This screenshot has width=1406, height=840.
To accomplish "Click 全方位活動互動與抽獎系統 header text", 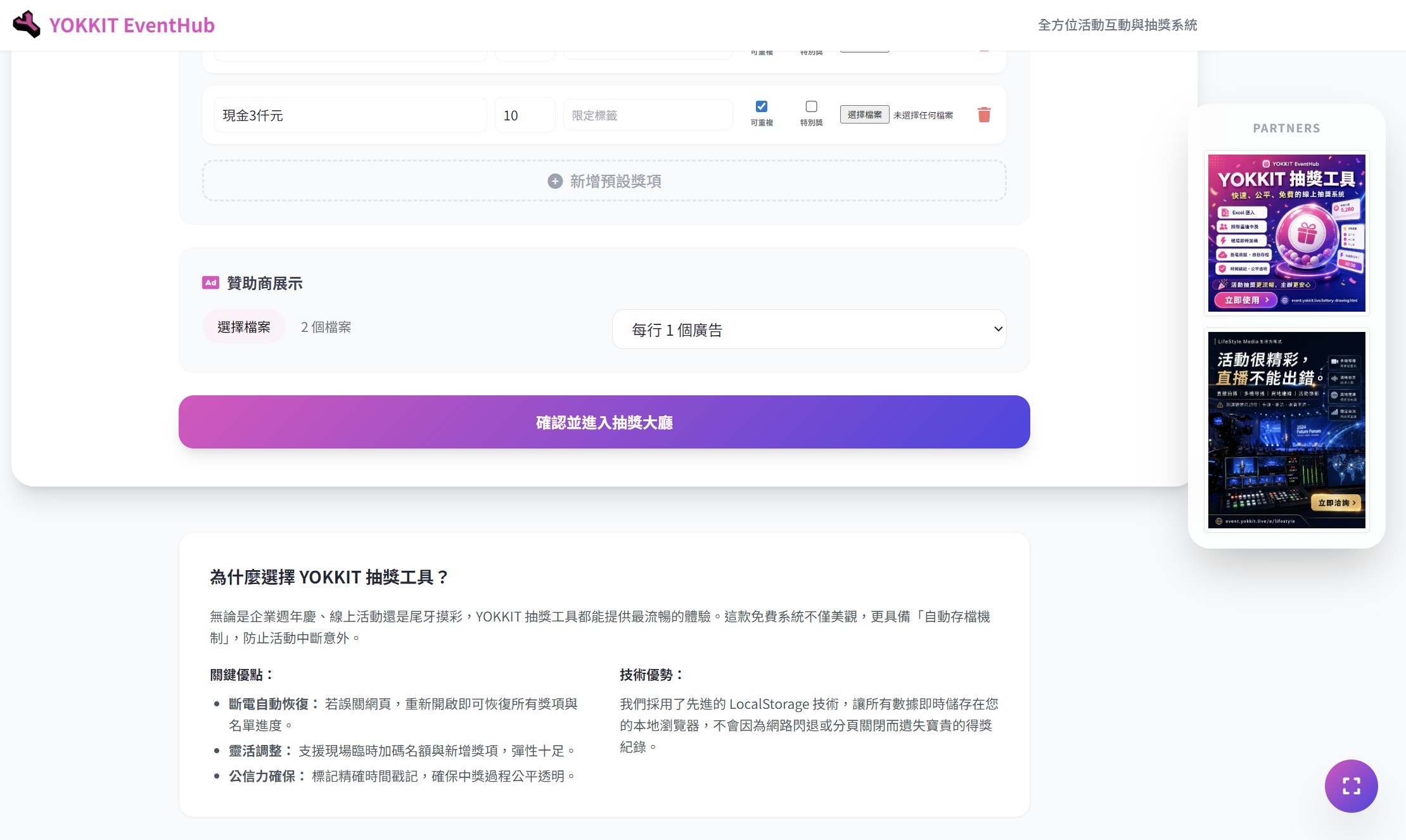I will [1117, 25].
